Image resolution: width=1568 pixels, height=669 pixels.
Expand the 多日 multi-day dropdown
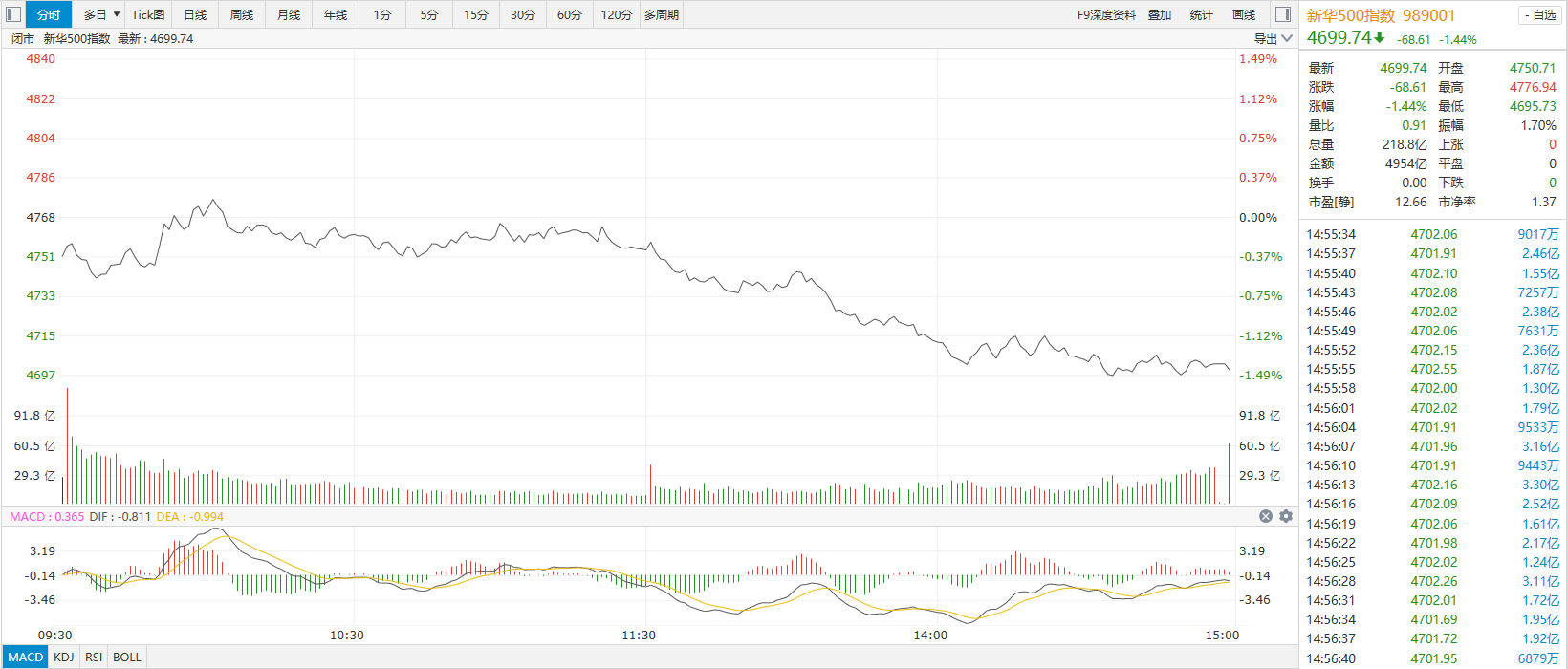[100, 14]
